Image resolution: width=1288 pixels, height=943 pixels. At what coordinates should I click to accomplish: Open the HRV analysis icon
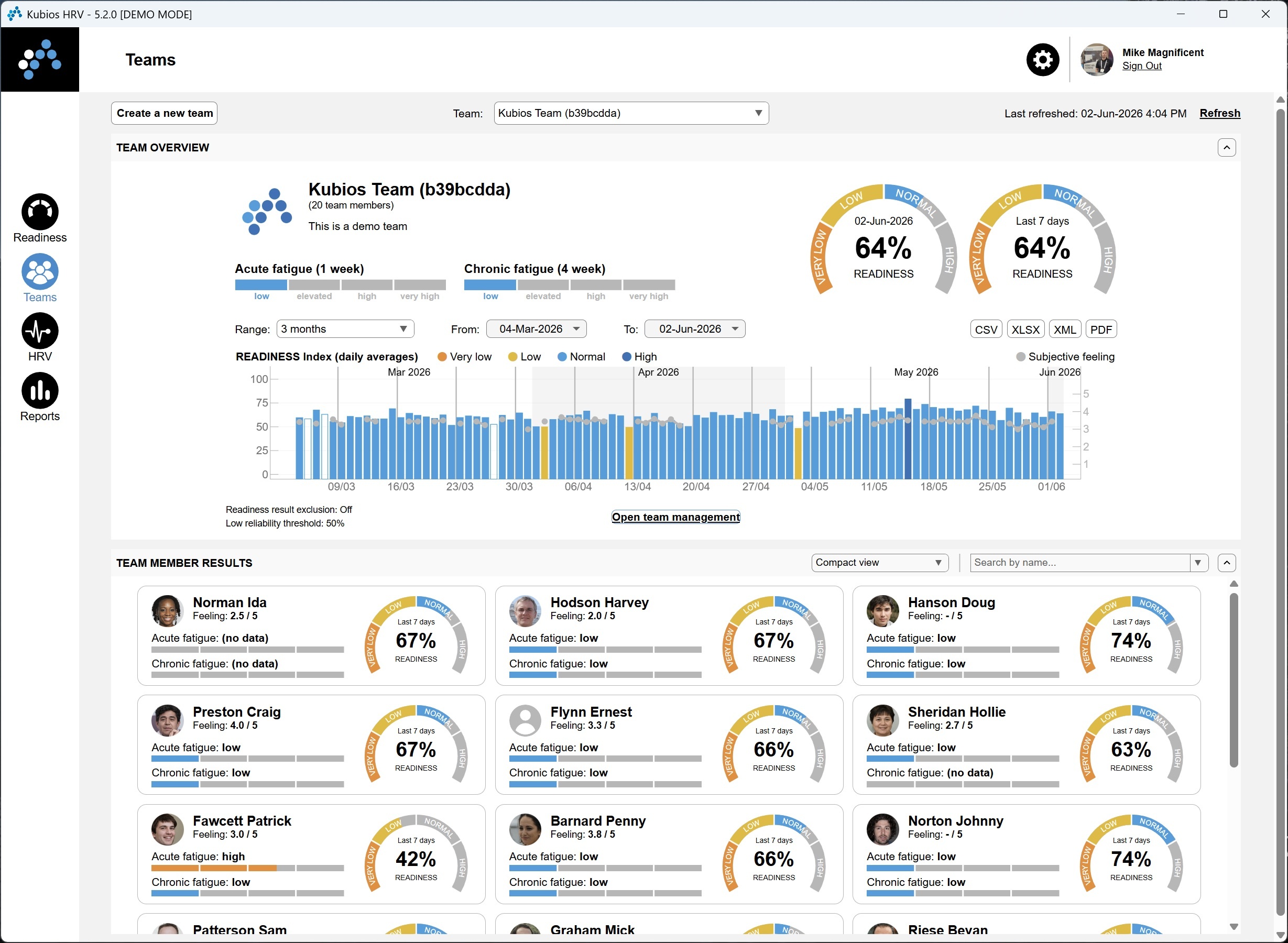[x=40, y=331]
